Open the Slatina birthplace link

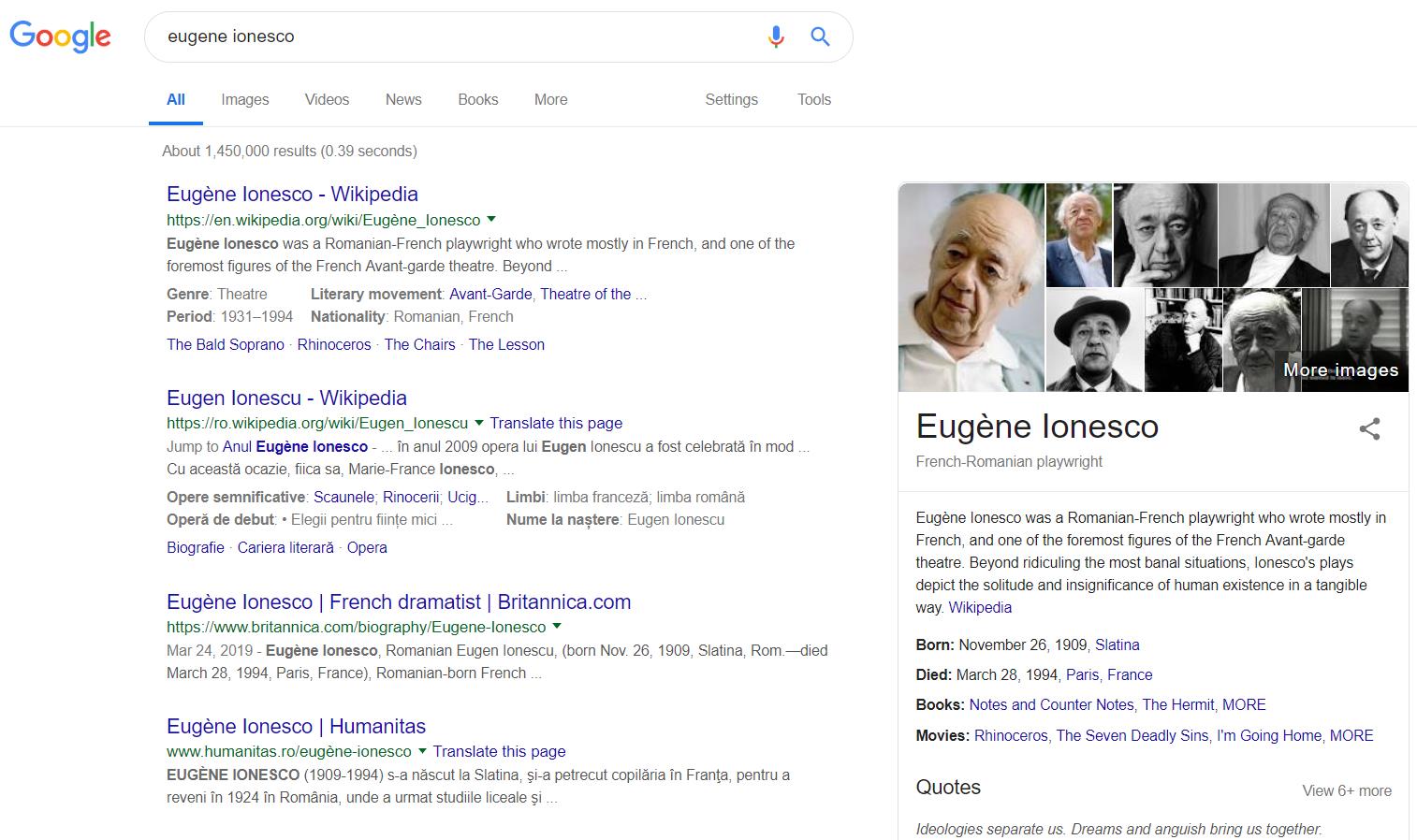[x=1118, y=644]
